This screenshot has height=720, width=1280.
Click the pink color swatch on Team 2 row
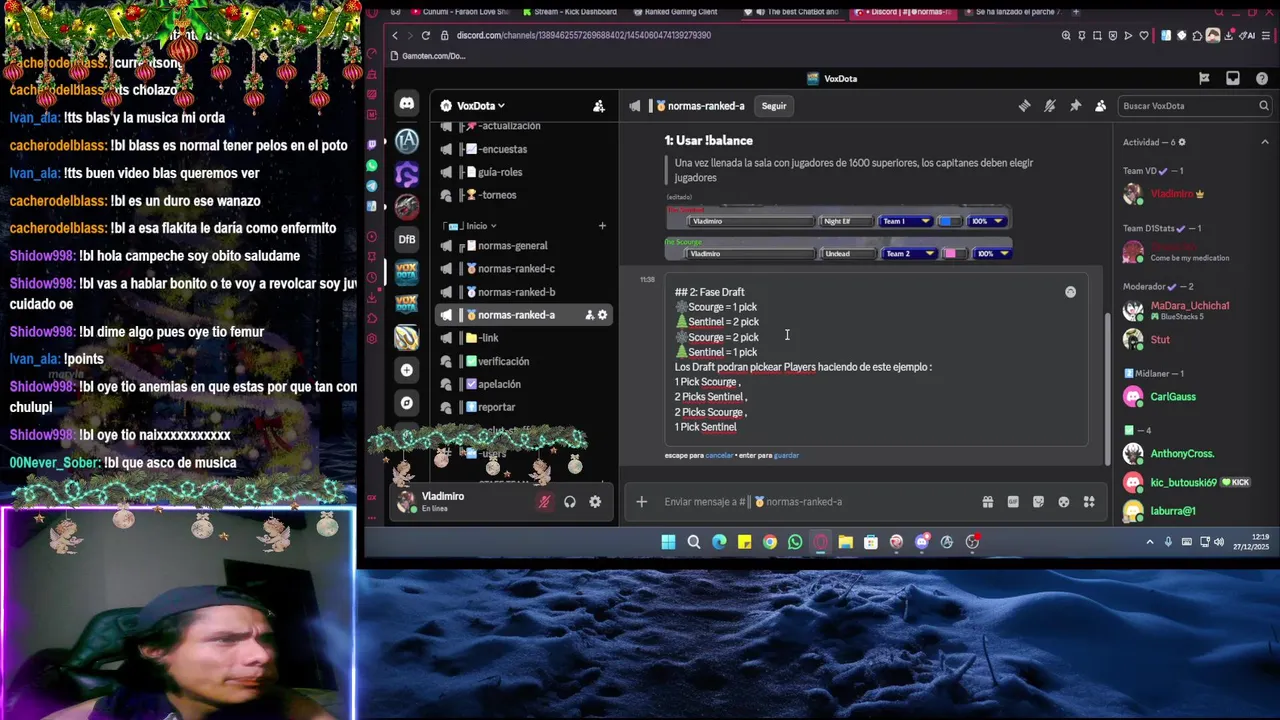(x=953, y=254)
